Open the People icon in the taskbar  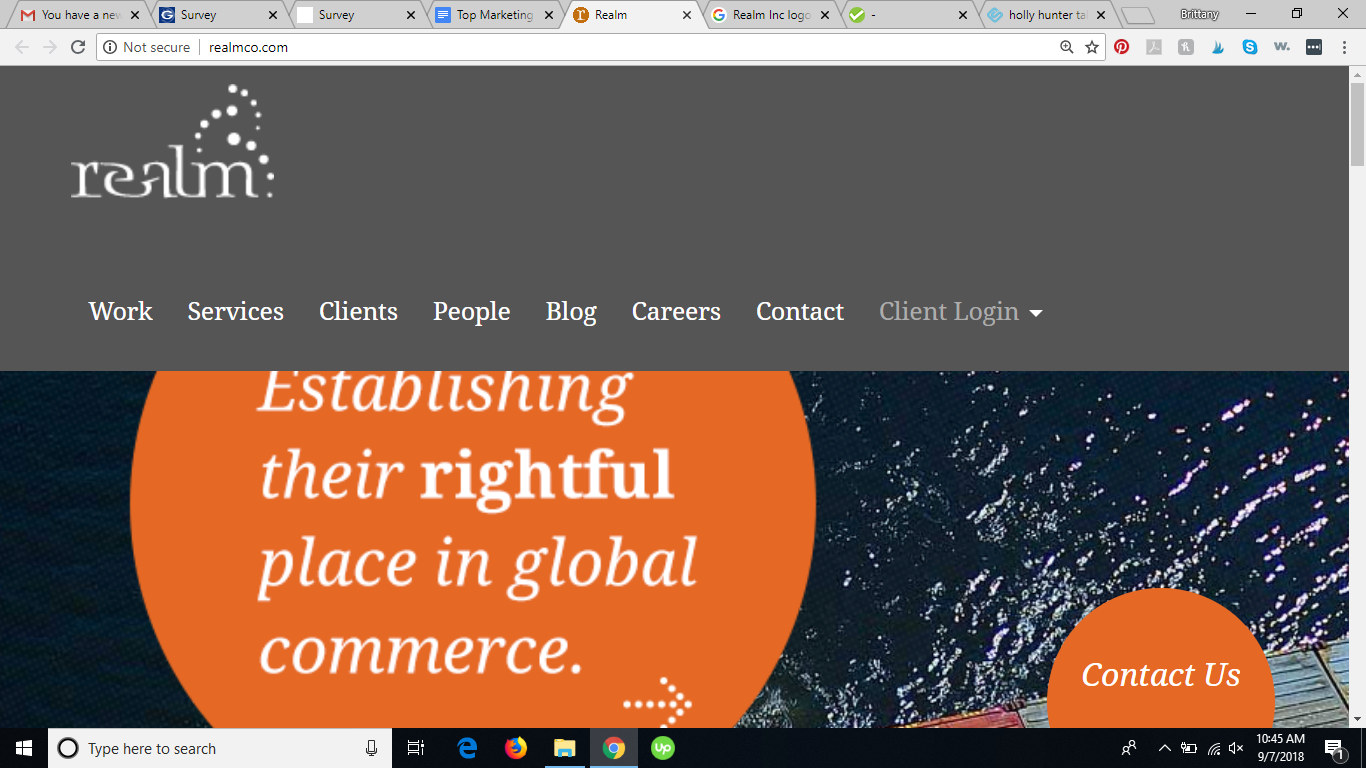1129,748
